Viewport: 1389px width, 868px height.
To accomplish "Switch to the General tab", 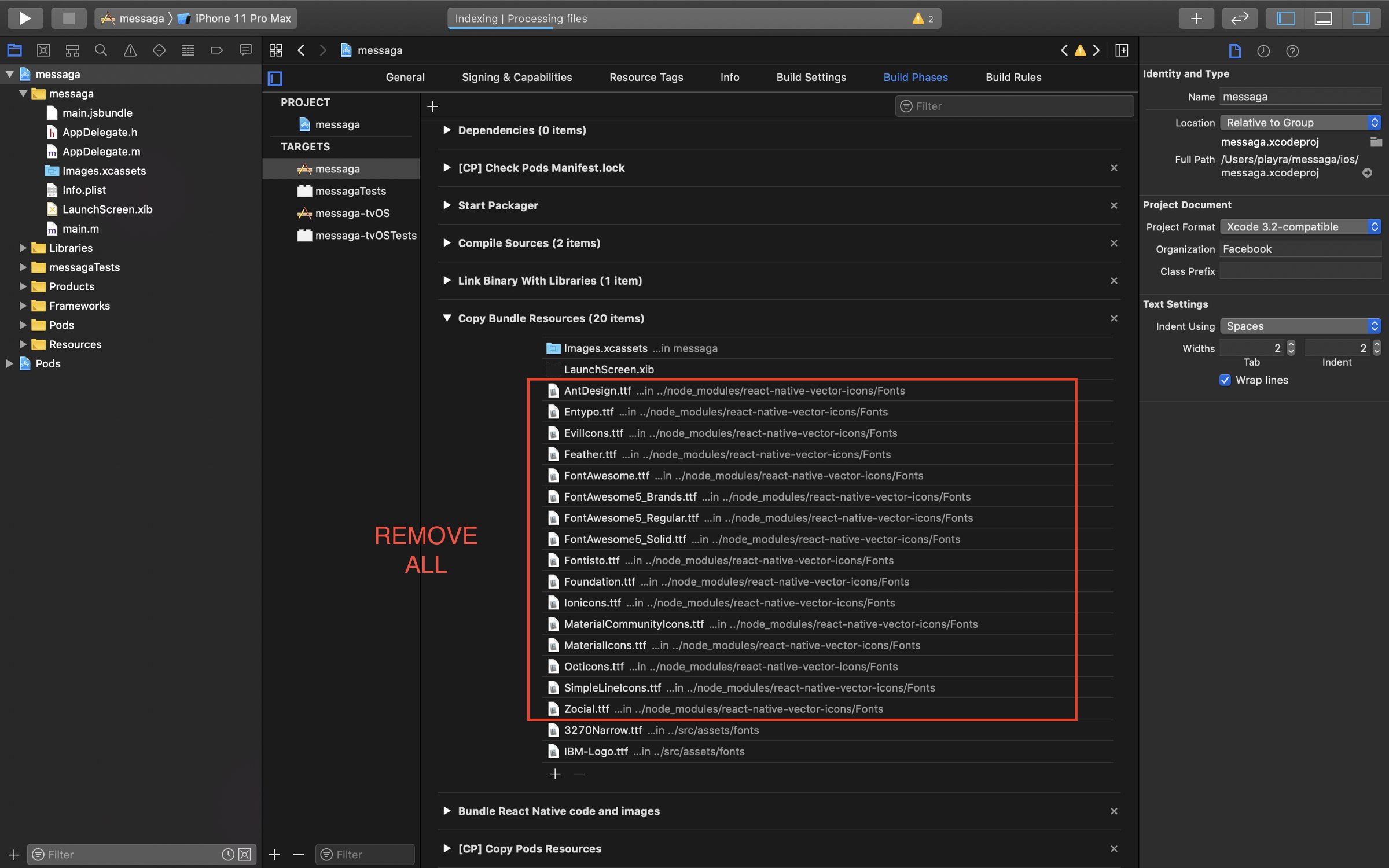I will point(405,77).
